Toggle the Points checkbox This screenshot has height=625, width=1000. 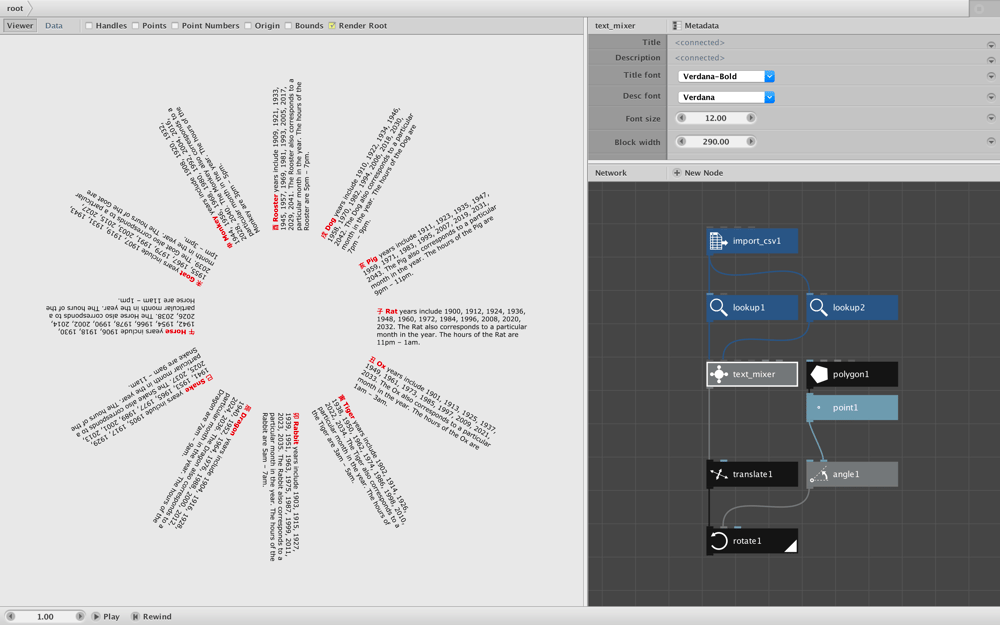pyautogui.click(x=135, y=26)
